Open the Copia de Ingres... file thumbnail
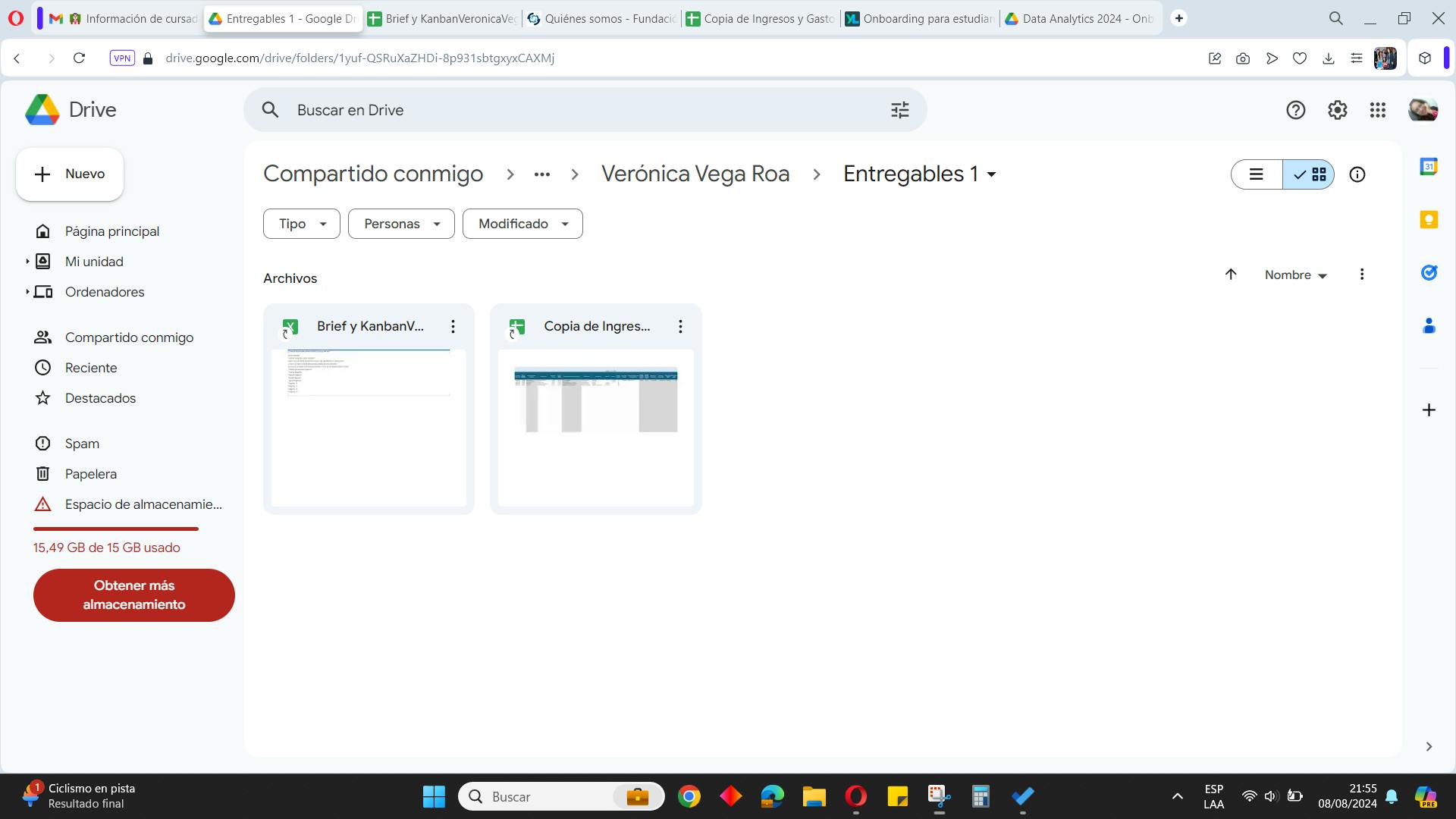 click(595, 427)
